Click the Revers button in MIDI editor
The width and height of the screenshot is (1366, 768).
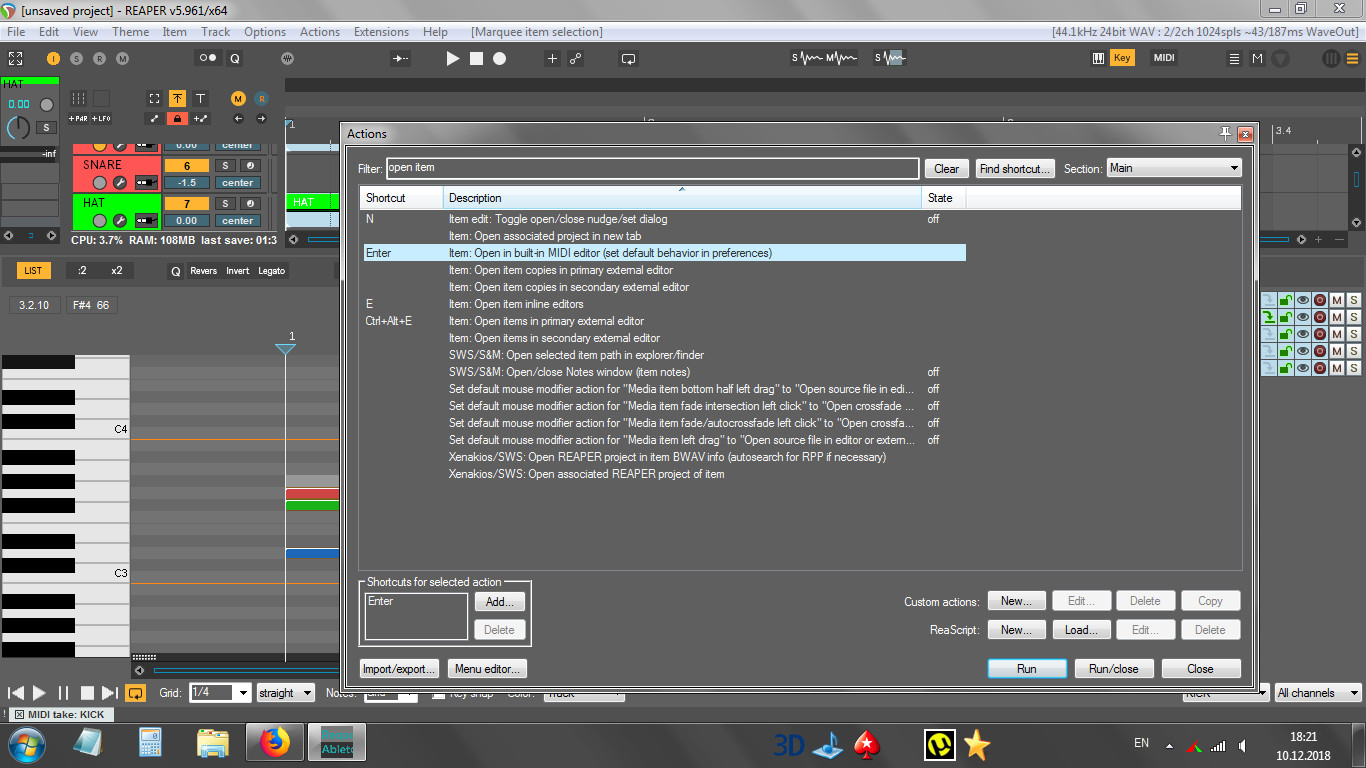pos(203,271)
